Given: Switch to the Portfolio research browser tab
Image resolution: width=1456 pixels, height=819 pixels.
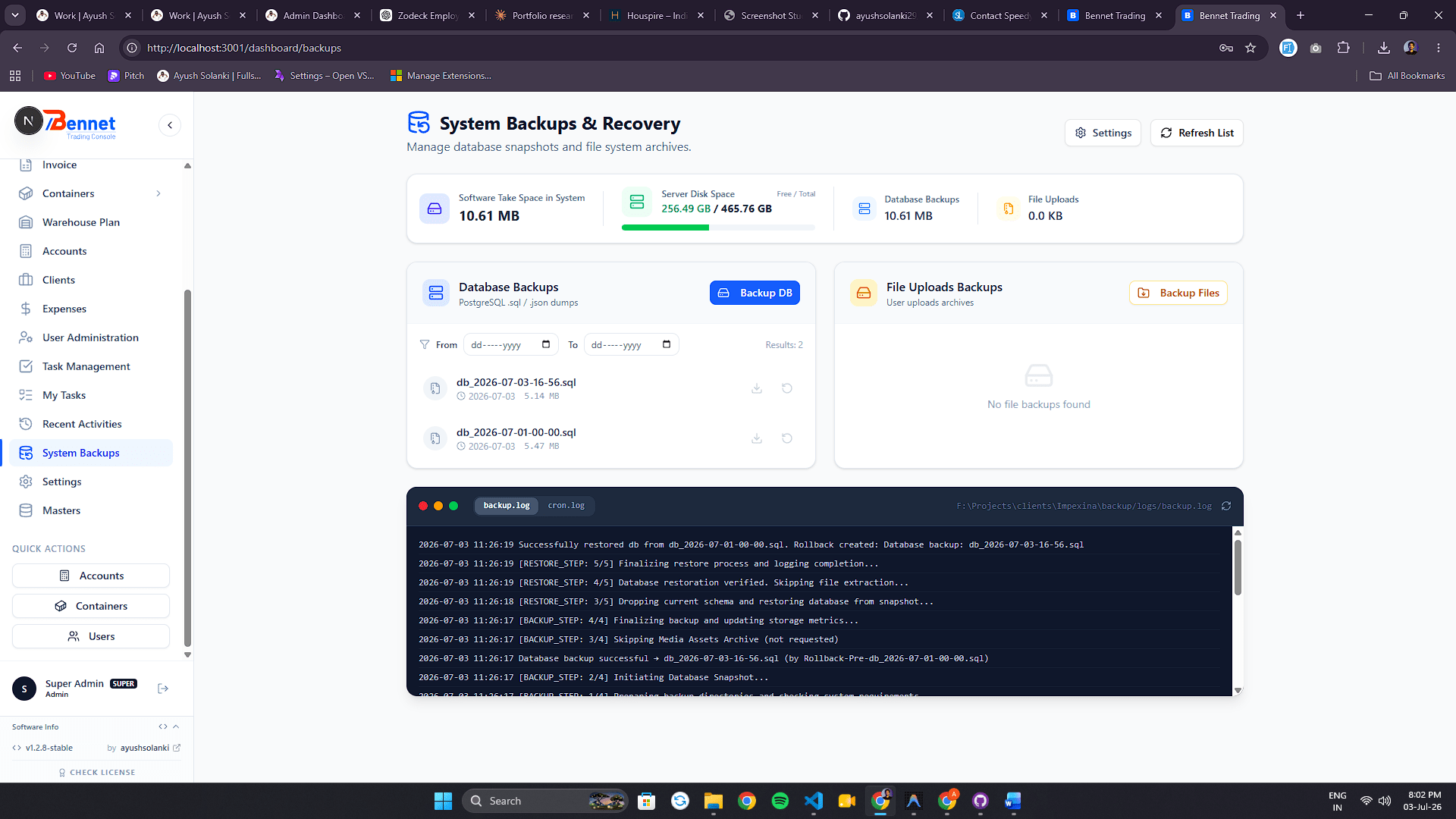Looking at the screenshot, I should coord(542,15).
